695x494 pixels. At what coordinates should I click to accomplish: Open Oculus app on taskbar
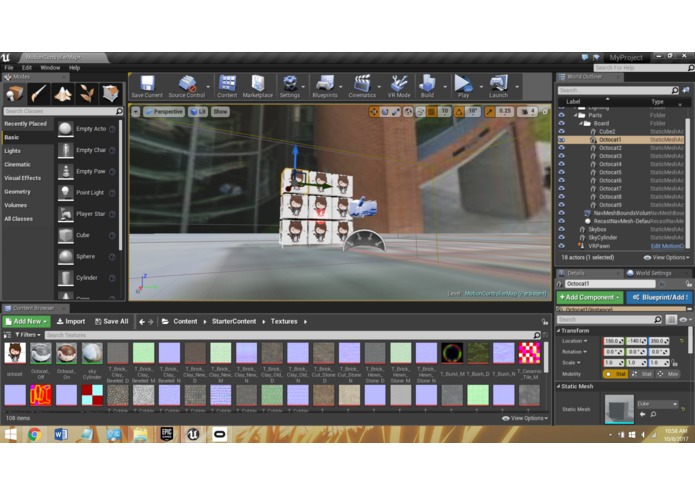(x=219, y=434)
